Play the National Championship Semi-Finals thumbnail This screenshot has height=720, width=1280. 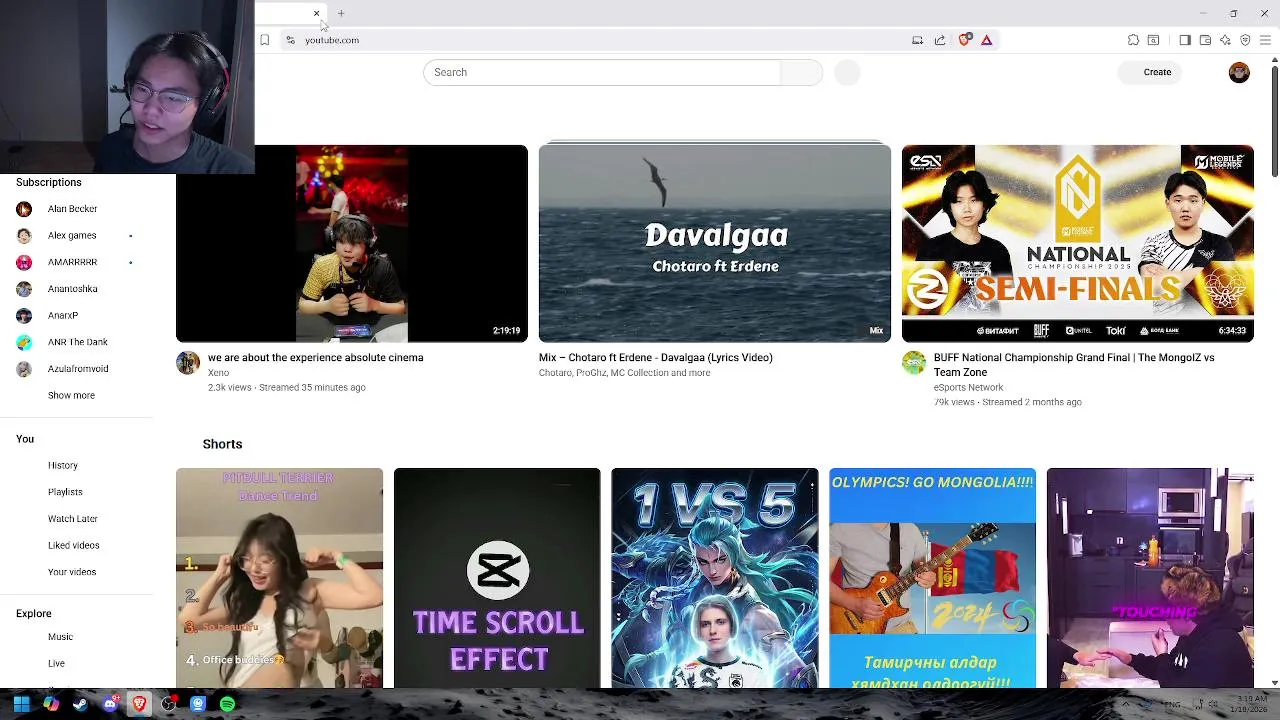[x=1078, y=243]
